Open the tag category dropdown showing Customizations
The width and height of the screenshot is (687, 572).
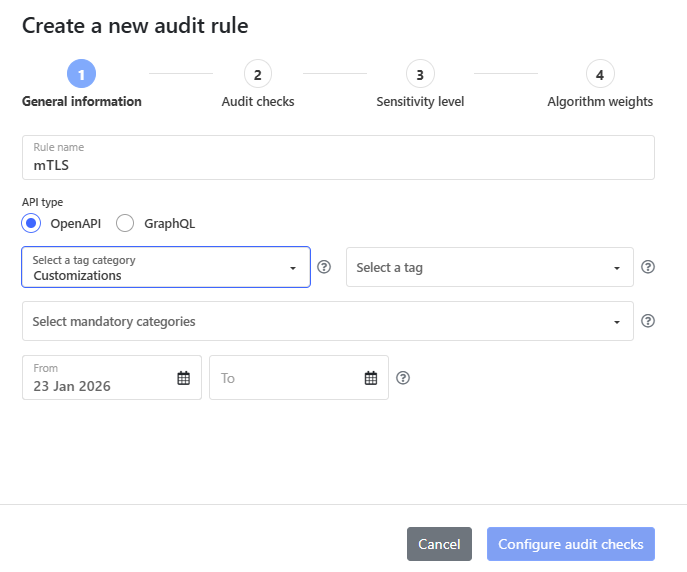(x=165, y=267)
